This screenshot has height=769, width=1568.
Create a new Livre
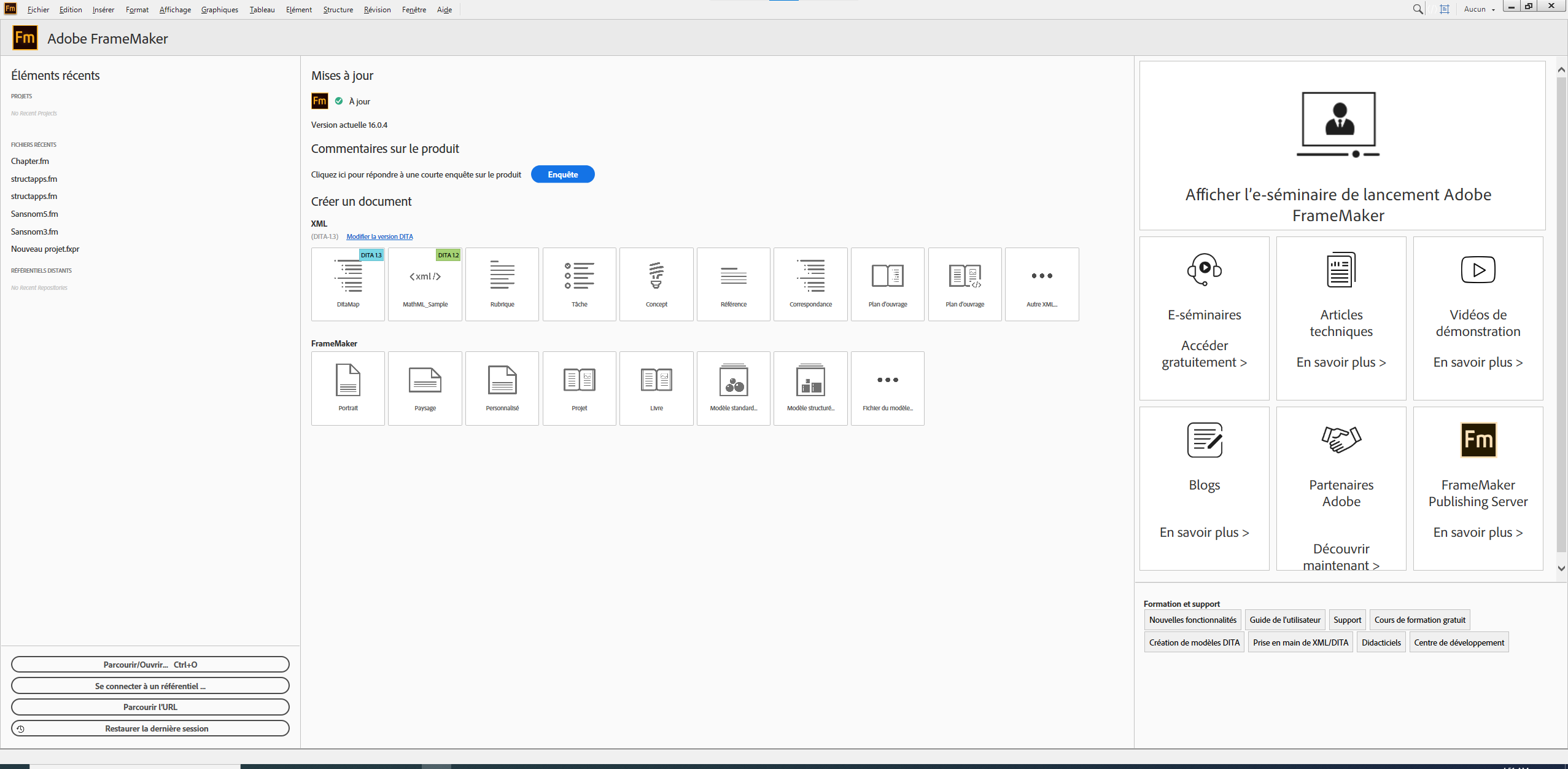tap(656, 388)
